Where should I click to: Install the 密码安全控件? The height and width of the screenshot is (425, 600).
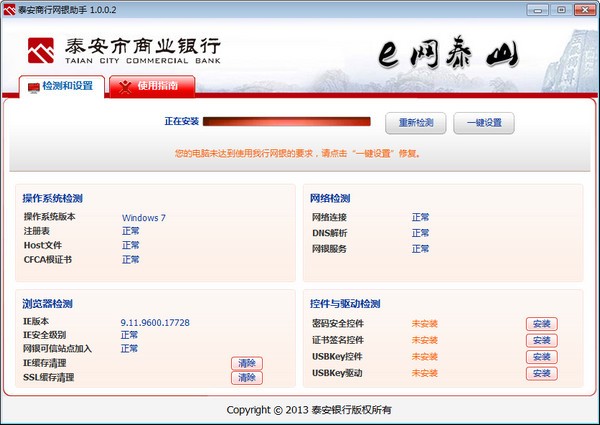coord(541,324)
